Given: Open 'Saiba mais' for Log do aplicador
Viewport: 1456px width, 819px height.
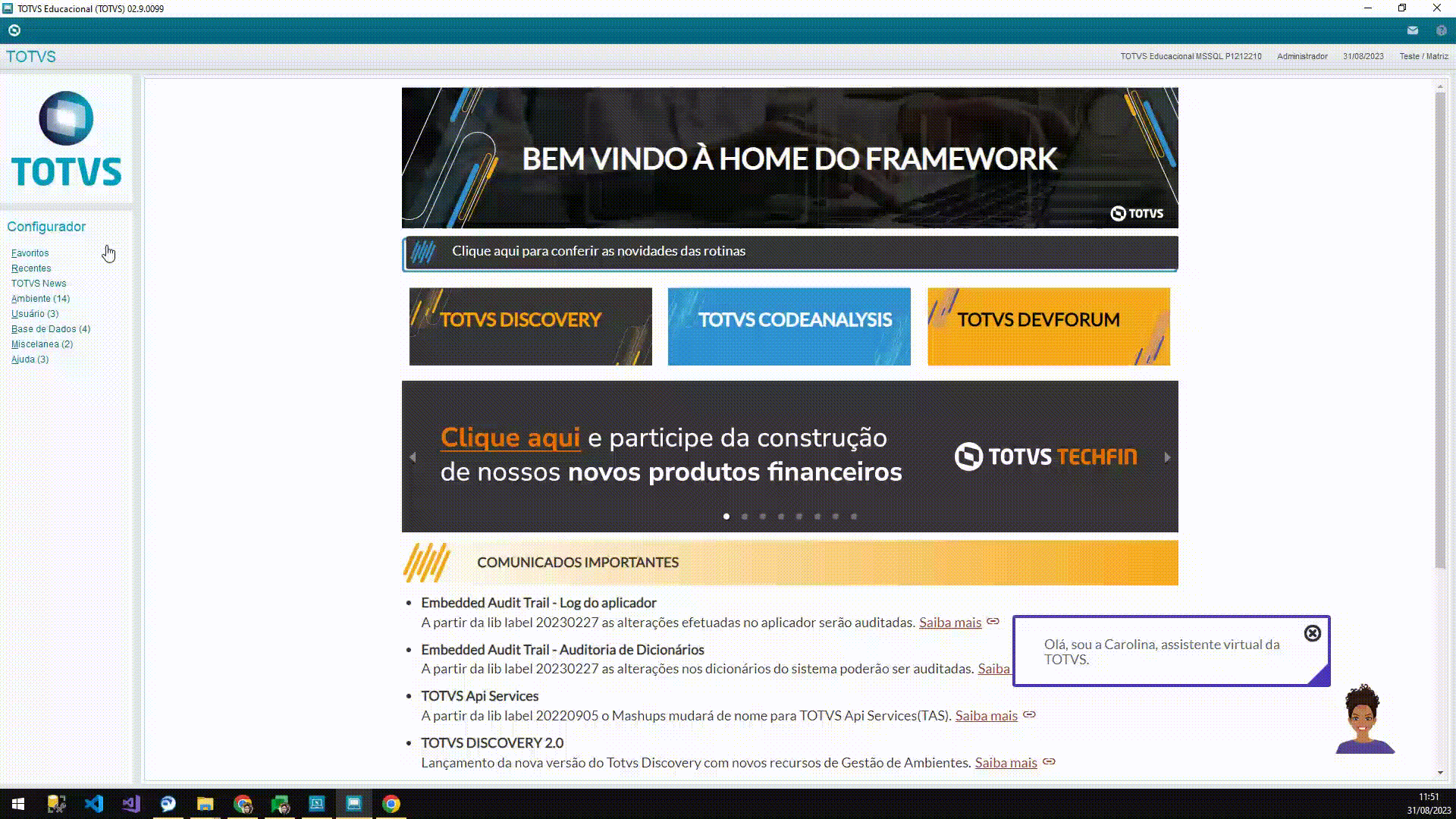Looking at the screenshot, I should [950, 623].
